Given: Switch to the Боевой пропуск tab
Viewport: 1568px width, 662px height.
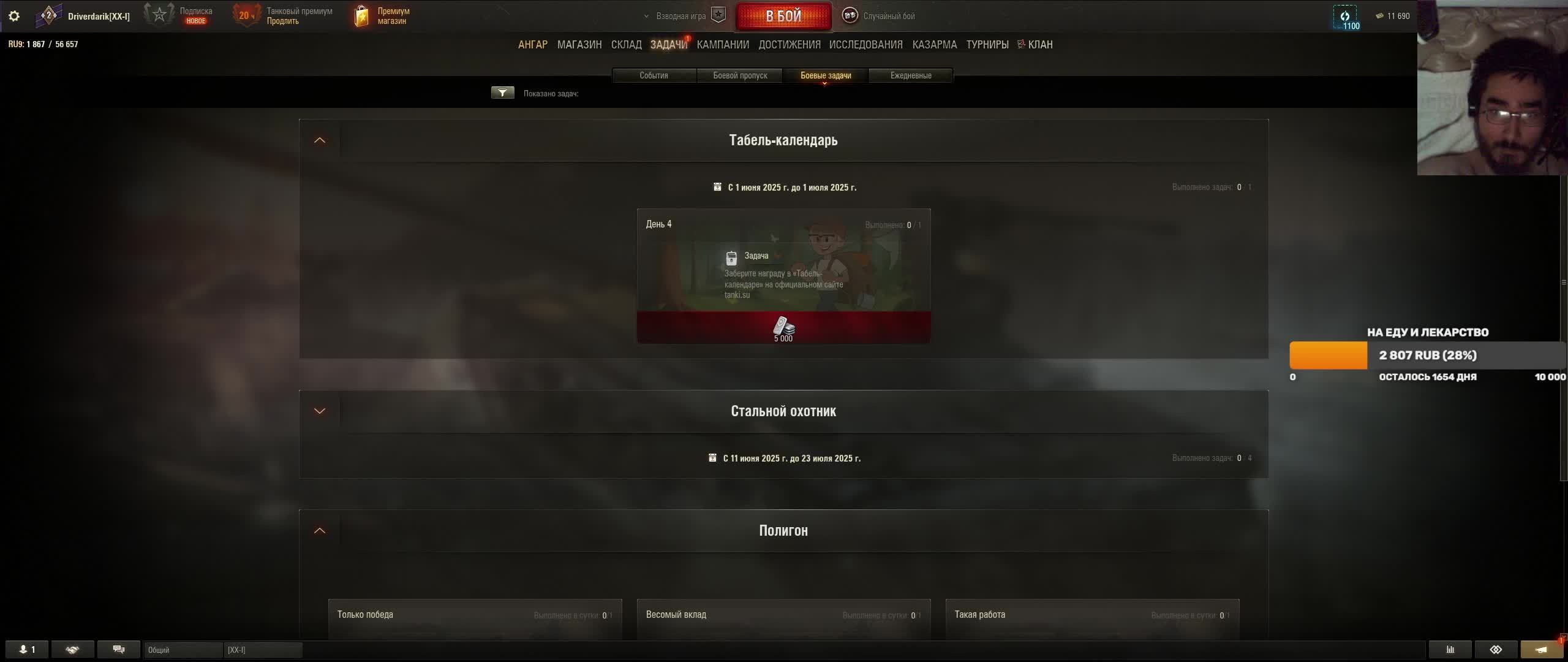Looking at the screenshot, I should coord(740,75).
